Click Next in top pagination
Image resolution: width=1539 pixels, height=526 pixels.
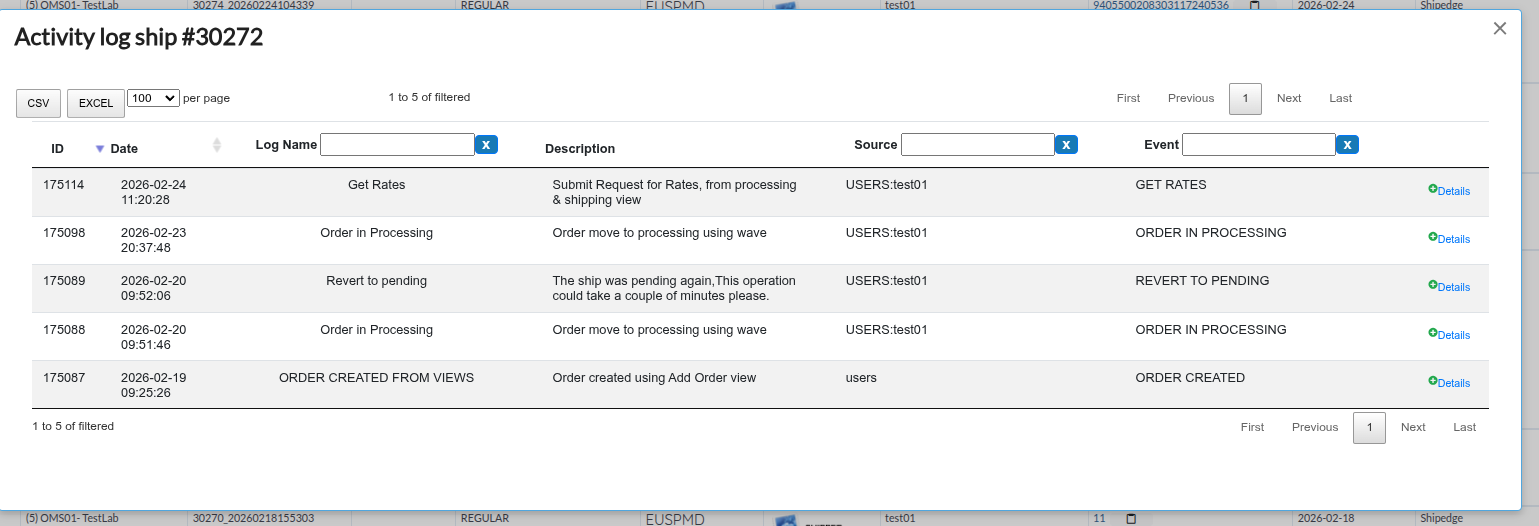click(x=1289, y=98)
